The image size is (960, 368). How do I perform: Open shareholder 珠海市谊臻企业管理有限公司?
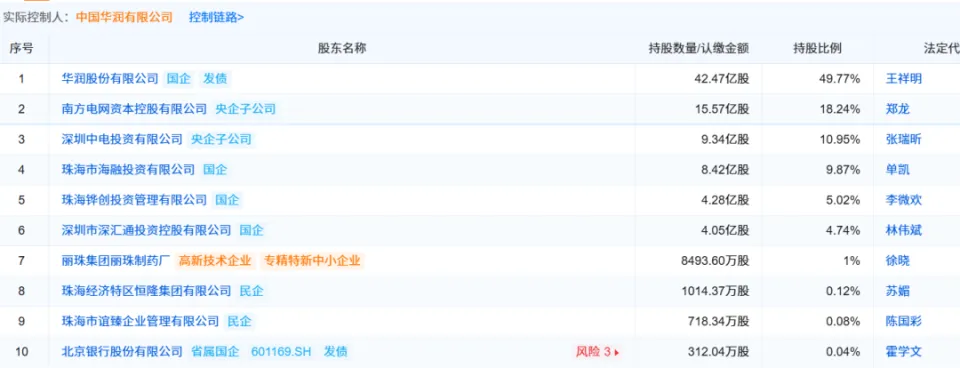point(141,321)
